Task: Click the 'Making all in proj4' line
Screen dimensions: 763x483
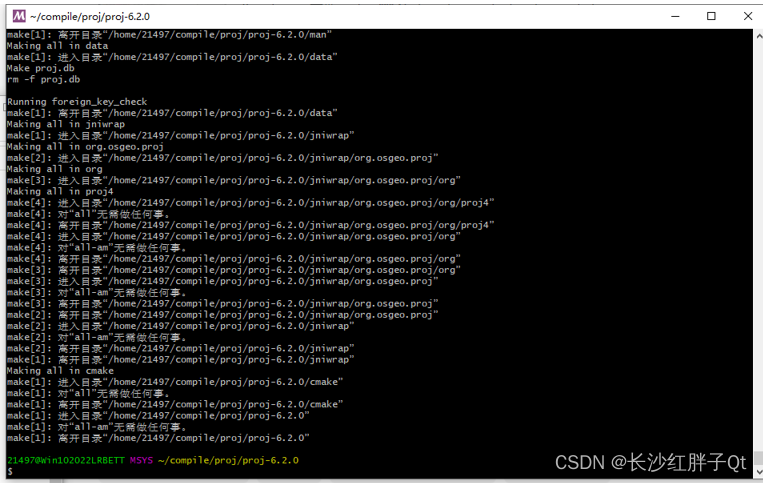Action: 60,191
